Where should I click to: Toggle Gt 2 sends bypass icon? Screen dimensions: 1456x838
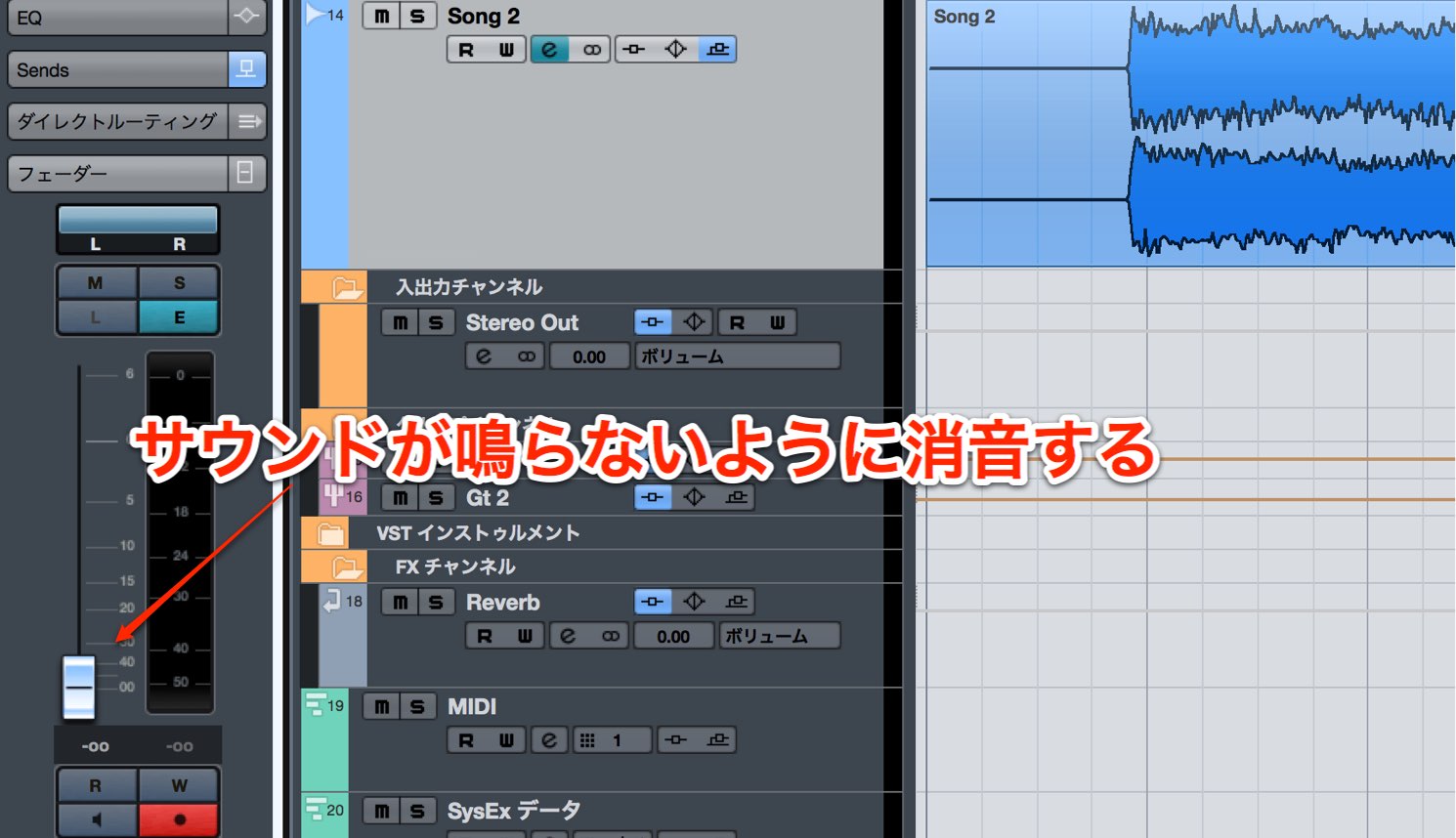(x=737, y=497)
